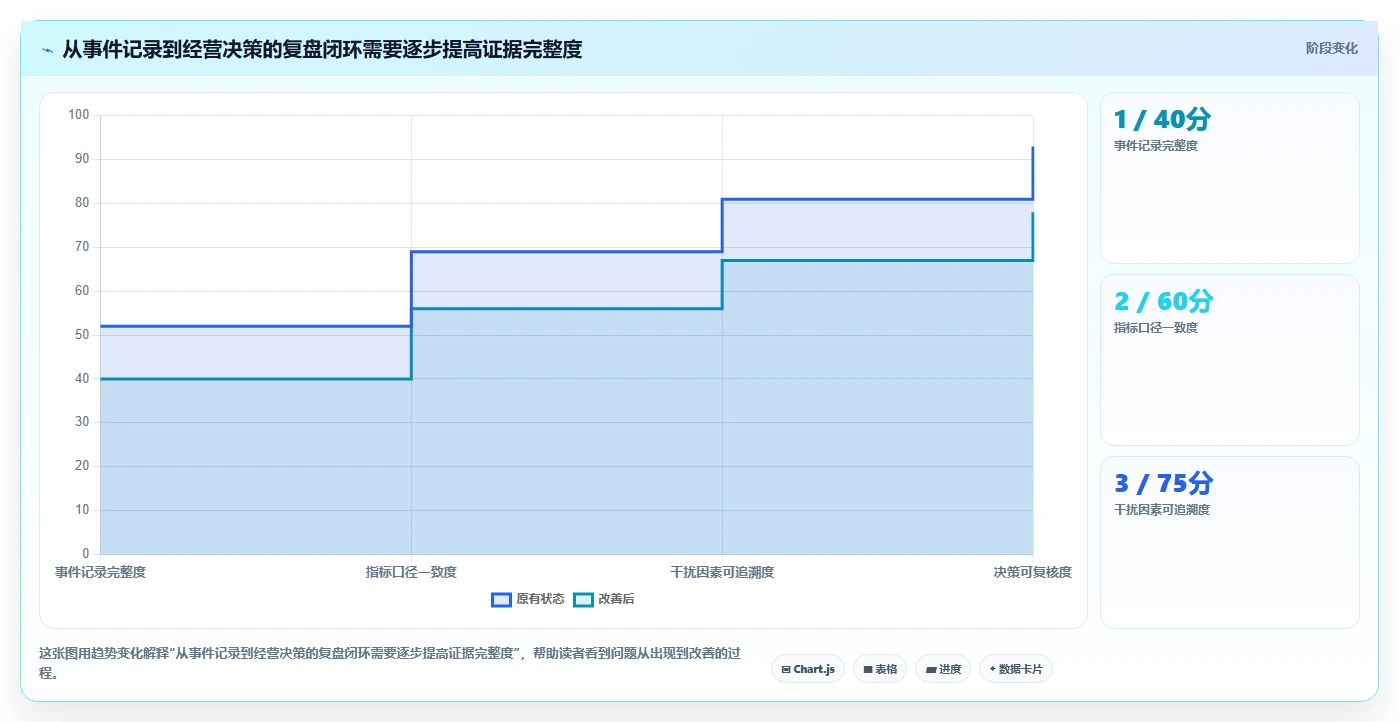Click the Chart.js chip icon
This screenshot has height=722, width=1399.
point(786,669)
